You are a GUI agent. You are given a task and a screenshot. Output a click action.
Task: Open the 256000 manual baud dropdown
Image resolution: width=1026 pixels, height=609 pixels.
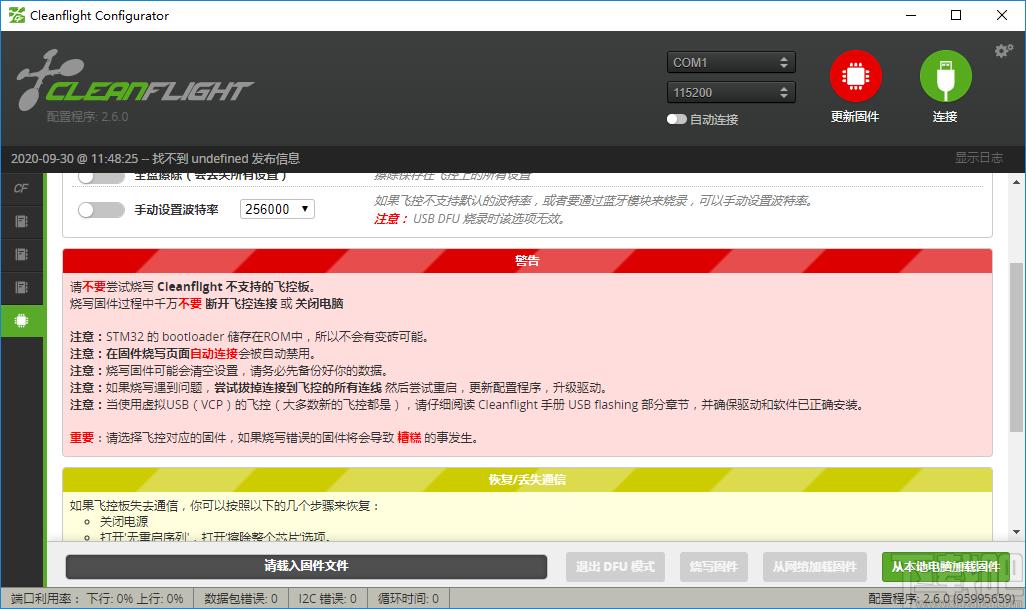[x=277, y=209]
